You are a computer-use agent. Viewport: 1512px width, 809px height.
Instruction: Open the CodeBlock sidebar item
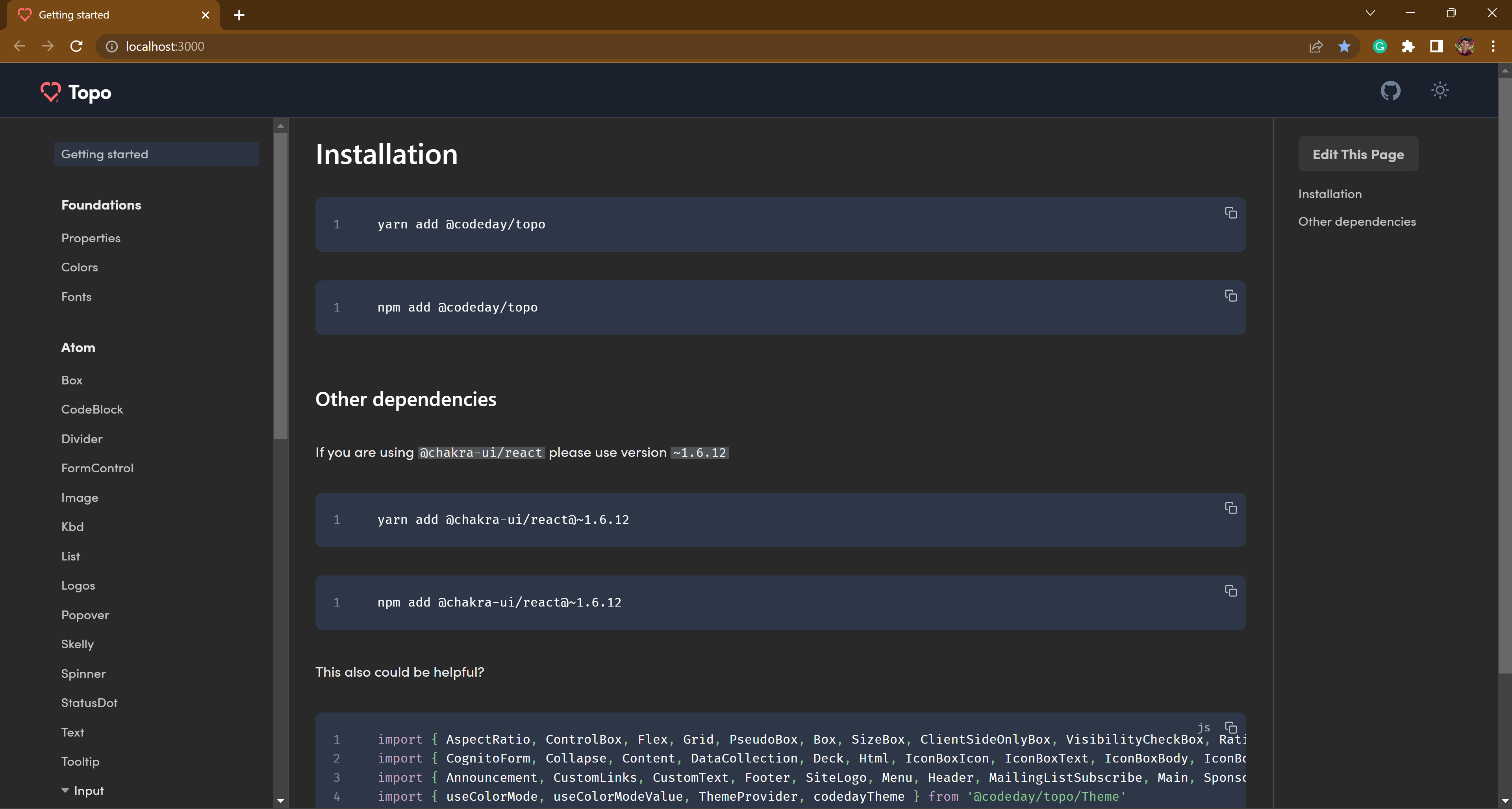click(92, 409)
